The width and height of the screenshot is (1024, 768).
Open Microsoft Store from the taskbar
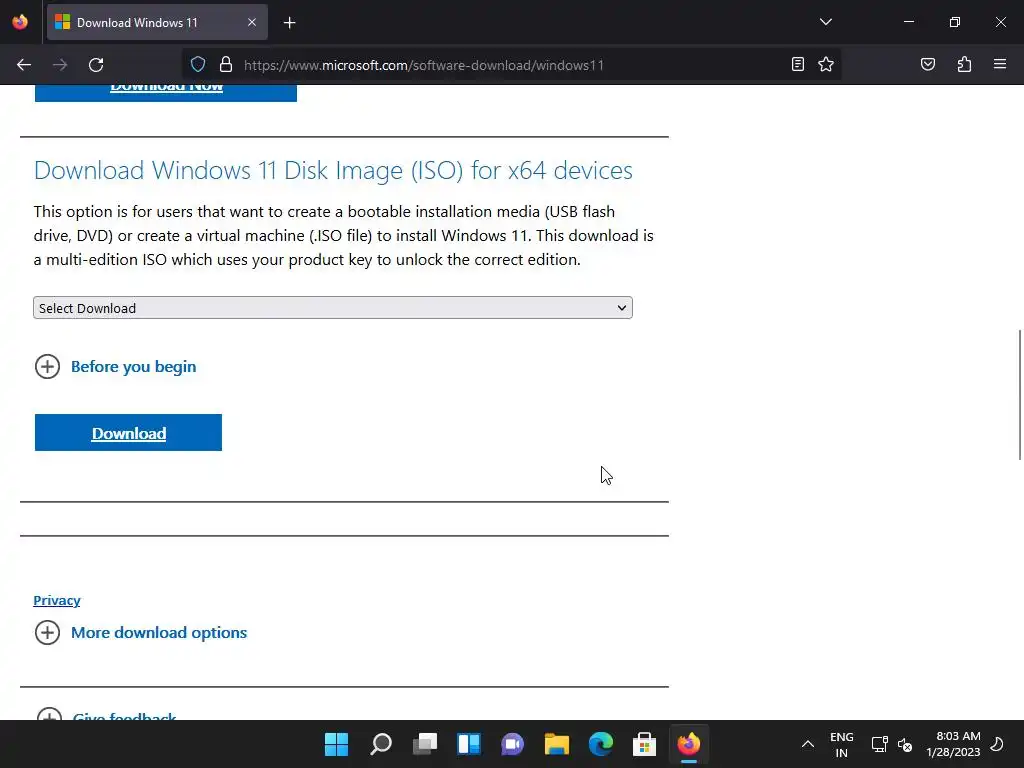tap(645, 744)
